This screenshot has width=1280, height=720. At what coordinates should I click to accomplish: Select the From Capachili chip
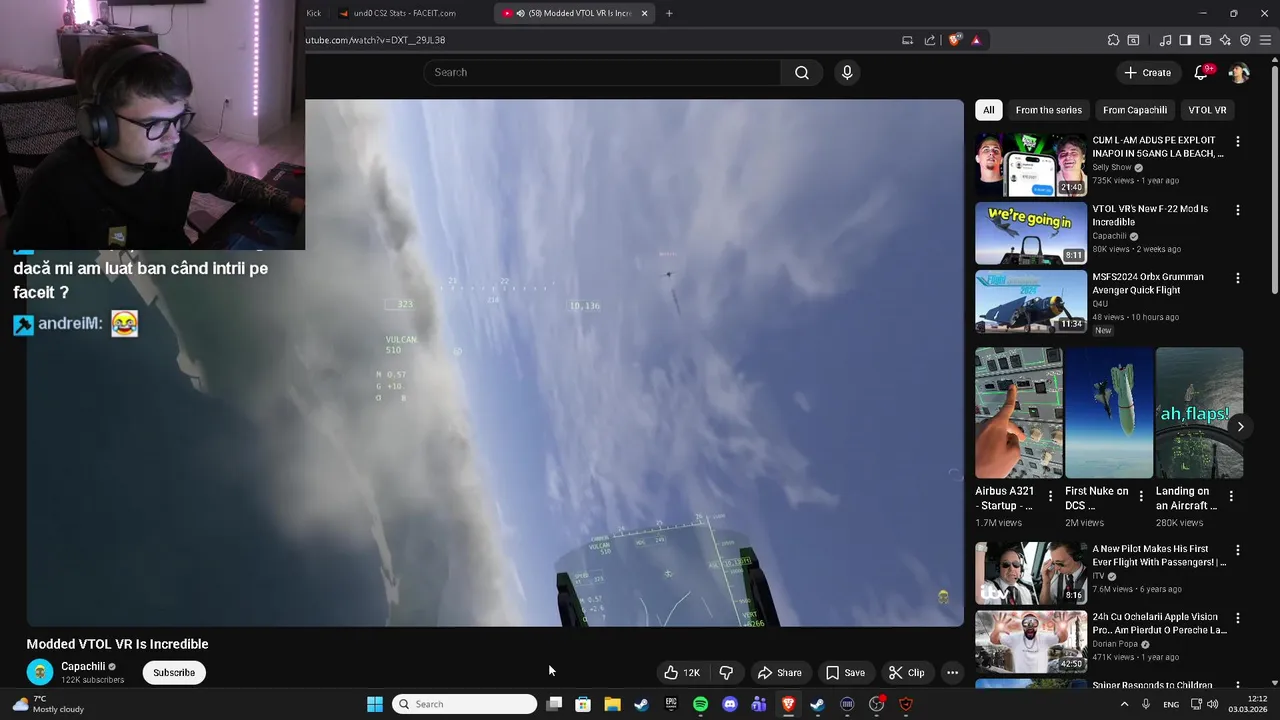(1135, 110)
